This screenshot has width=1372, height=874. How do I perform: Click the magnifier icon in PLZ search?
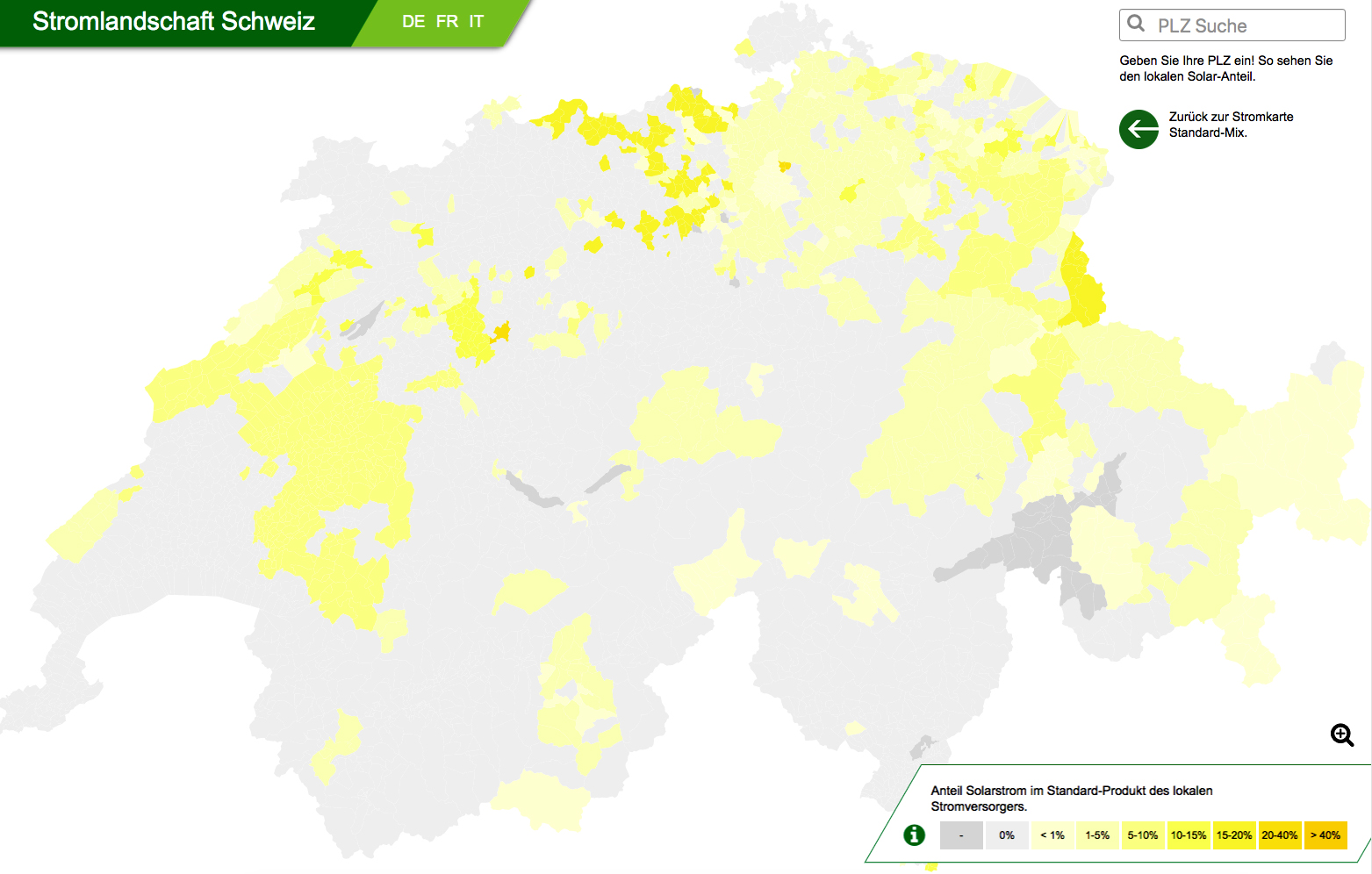pyautogui.click(x=1136, y=24)
